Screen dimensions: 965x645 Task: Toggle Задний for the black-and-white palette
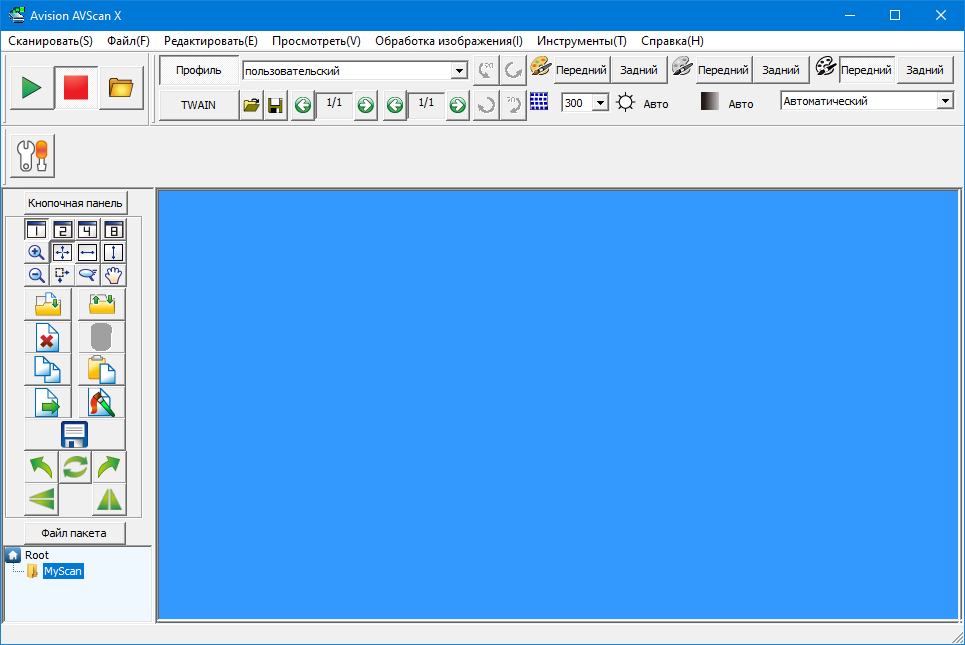pos(925,70)
